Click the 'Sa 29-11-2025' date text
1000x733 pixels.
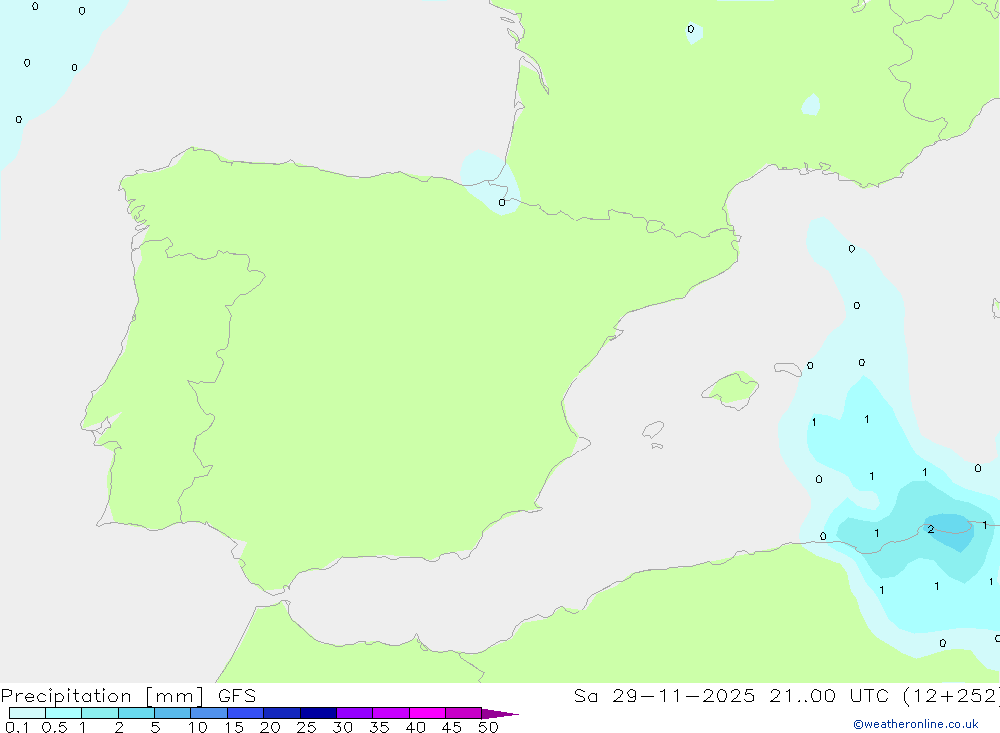click(x=665, y=696)
